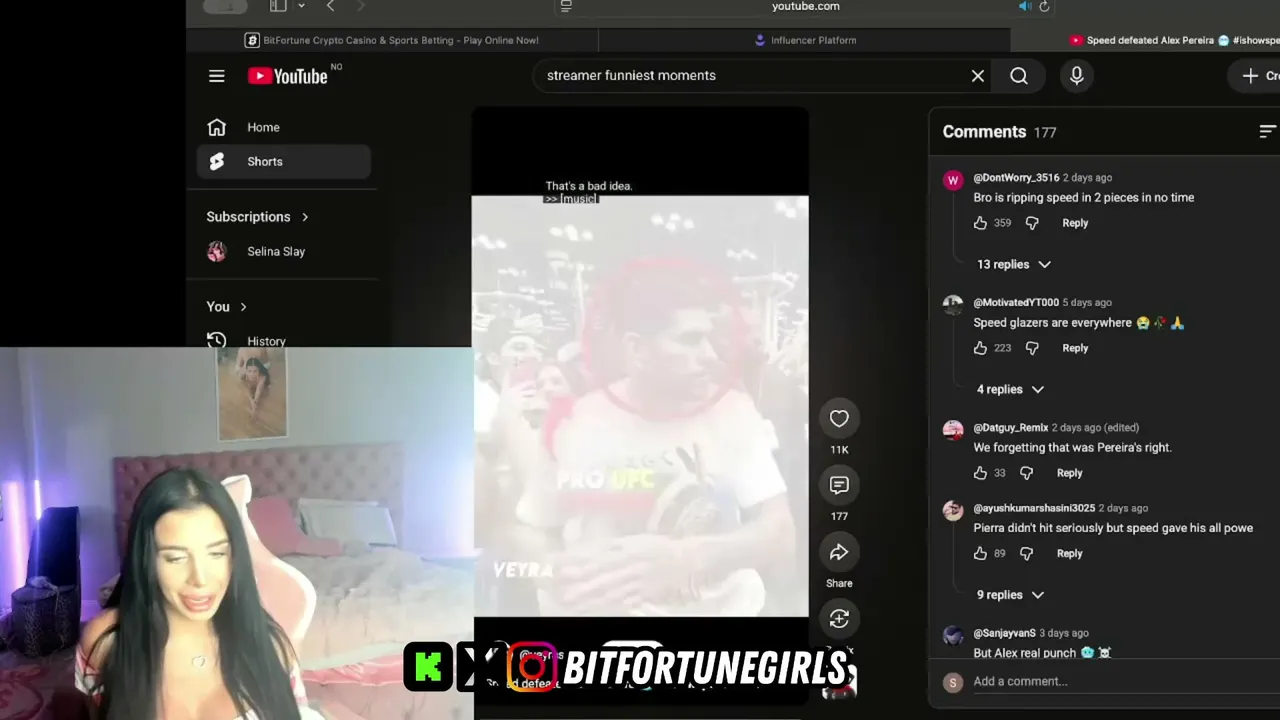Dislike @ayushkumarshasini3025's comment
The image size is (1280, 720).
pyautogui.click(x=1026, y=553)
